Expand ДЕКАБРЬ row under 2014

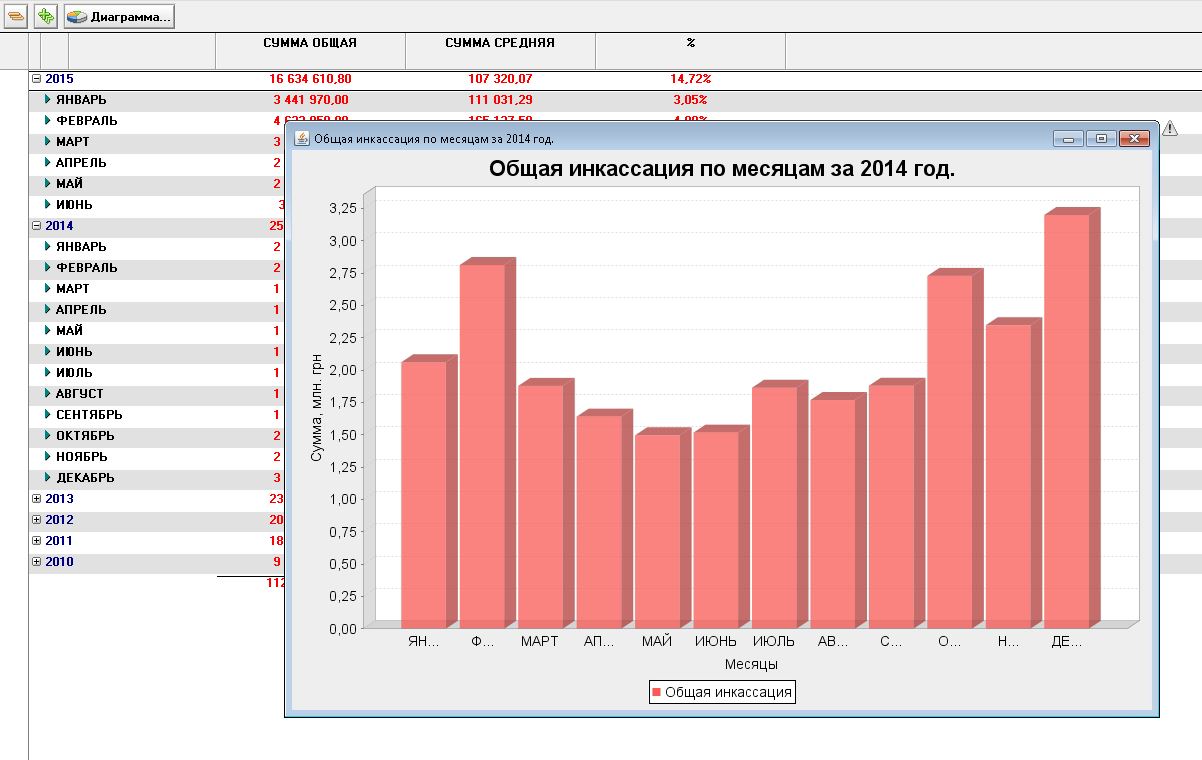coord(47,478)
